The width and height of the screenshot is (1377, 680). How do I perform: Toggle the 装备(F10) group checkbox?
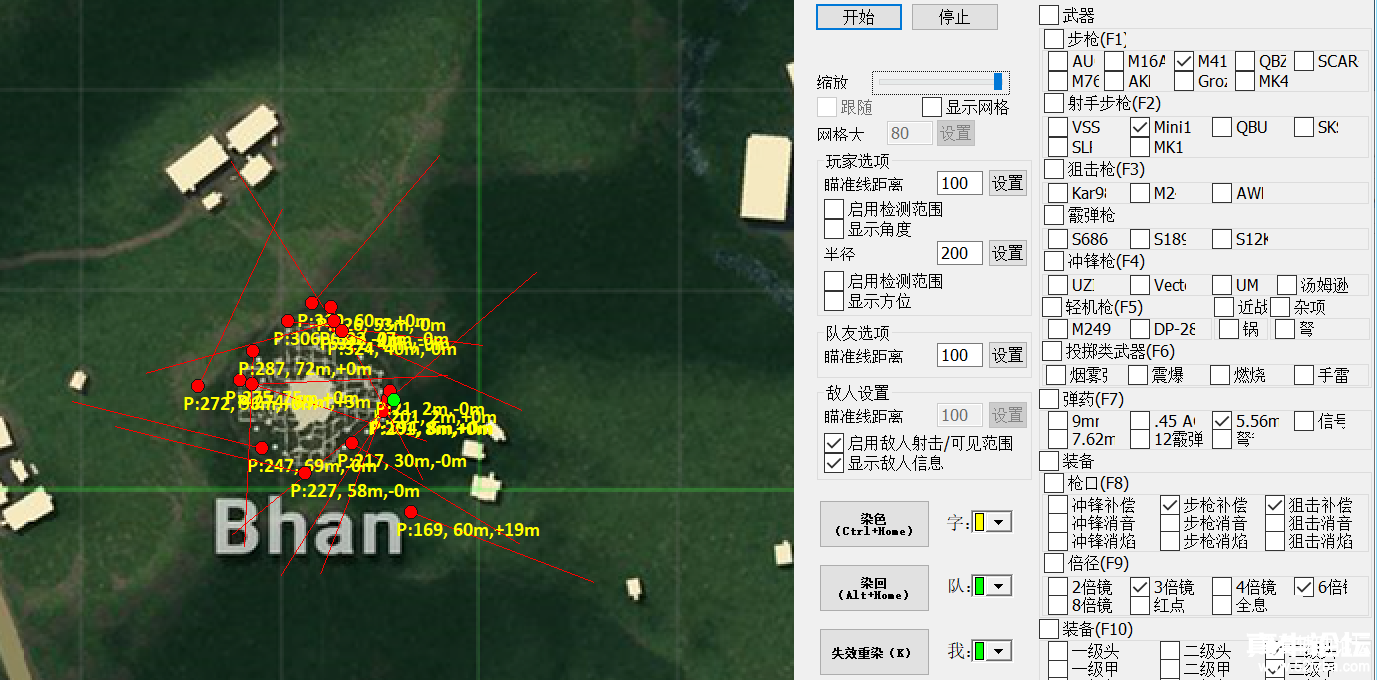click(1048, 629)
